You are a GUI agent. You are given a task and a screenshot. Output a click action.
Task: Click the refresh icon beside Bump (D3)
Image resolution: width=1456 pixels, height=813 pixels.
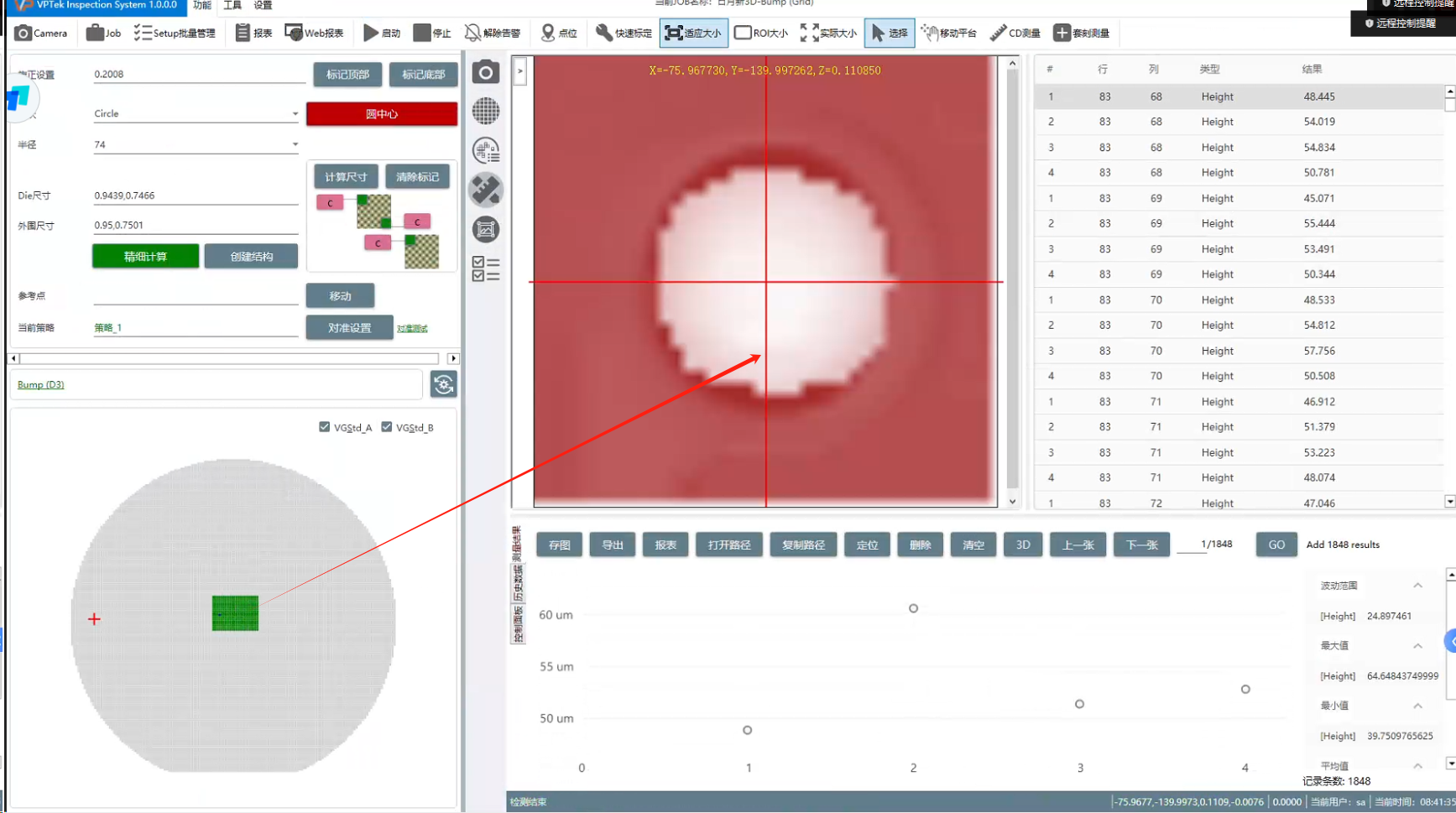(444, 384)
